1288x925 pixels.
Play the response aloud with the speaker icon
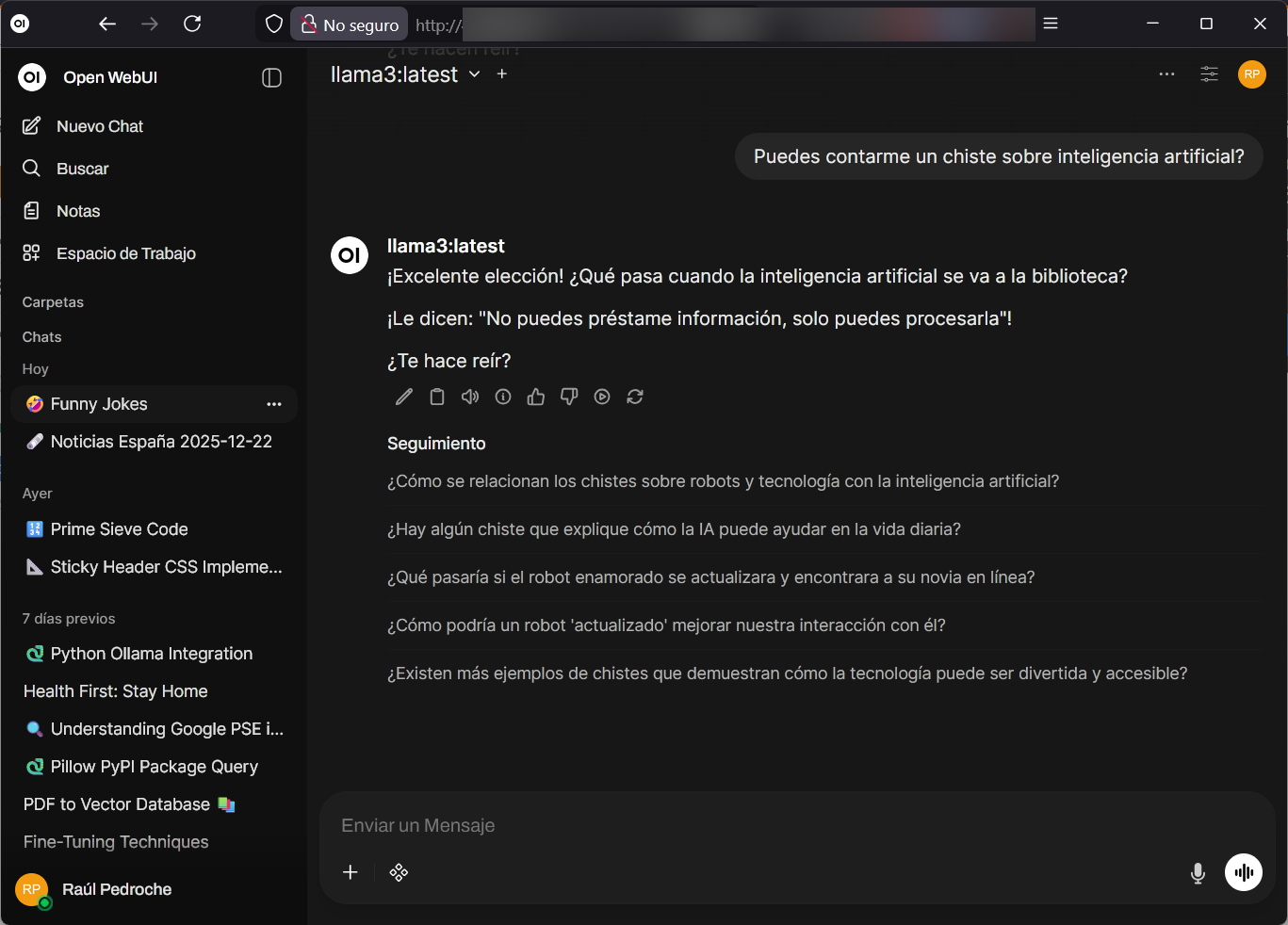[x=470, y=397]
